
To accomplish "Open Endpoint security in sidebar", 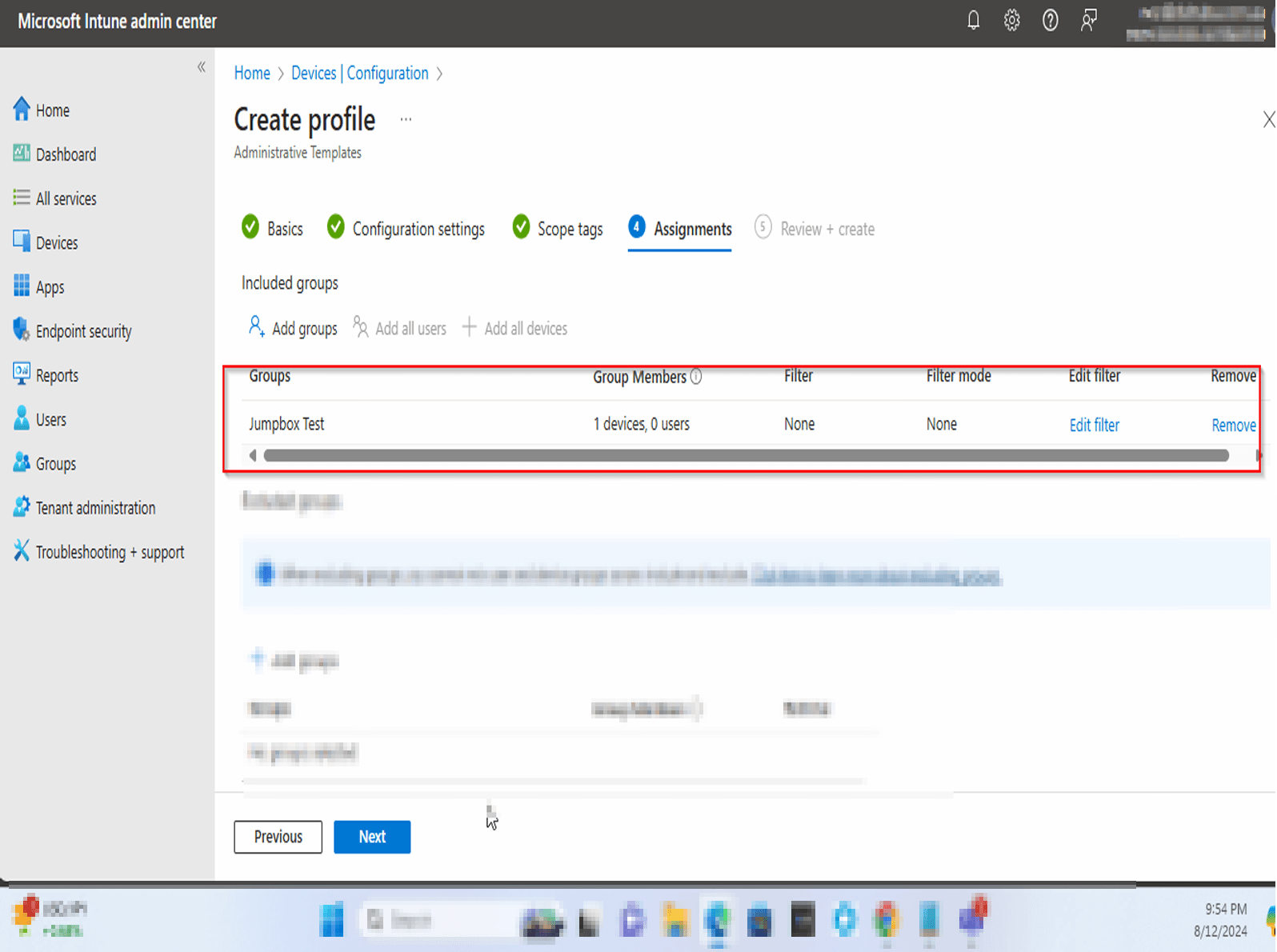I will click(x=72, y=331).
